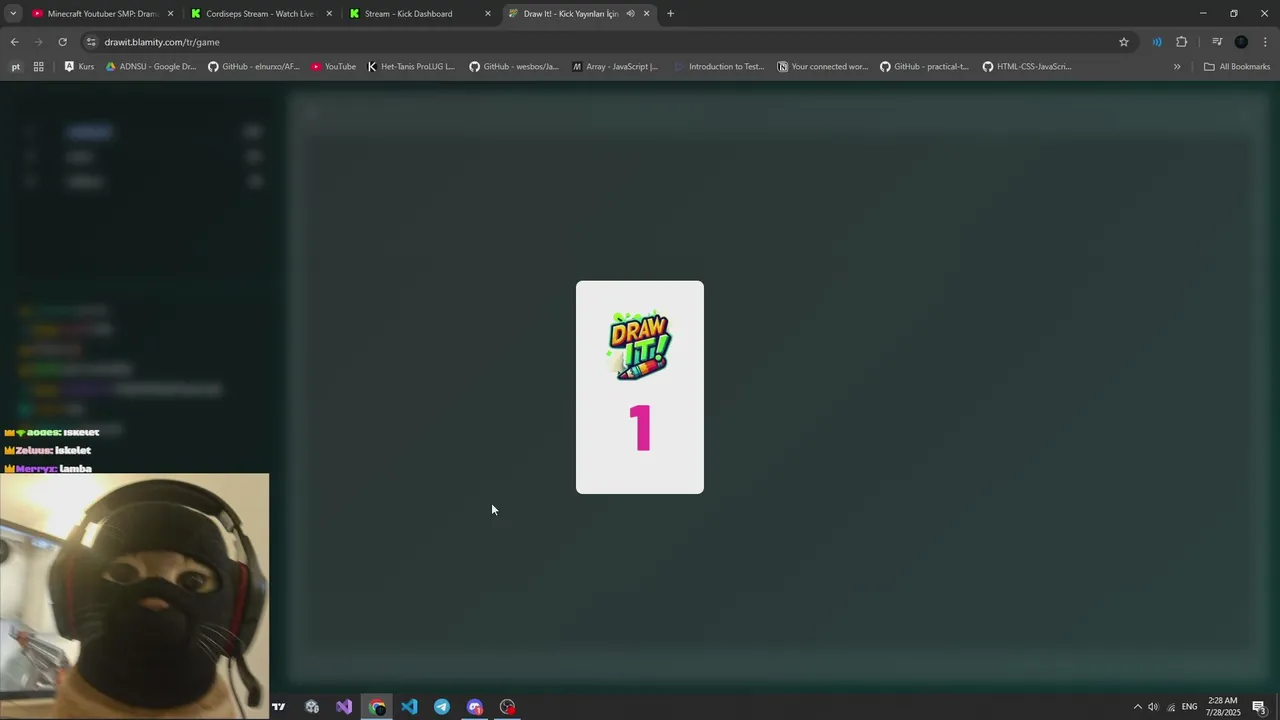
Task: Open the Kurs bookmark
Action: 79,67
